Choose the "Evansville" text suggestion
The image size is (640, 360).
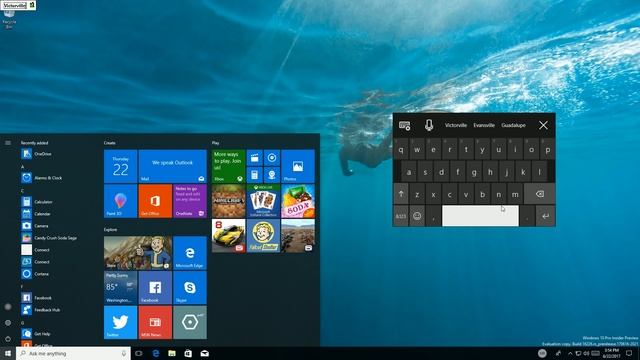[x=484, y=125]
